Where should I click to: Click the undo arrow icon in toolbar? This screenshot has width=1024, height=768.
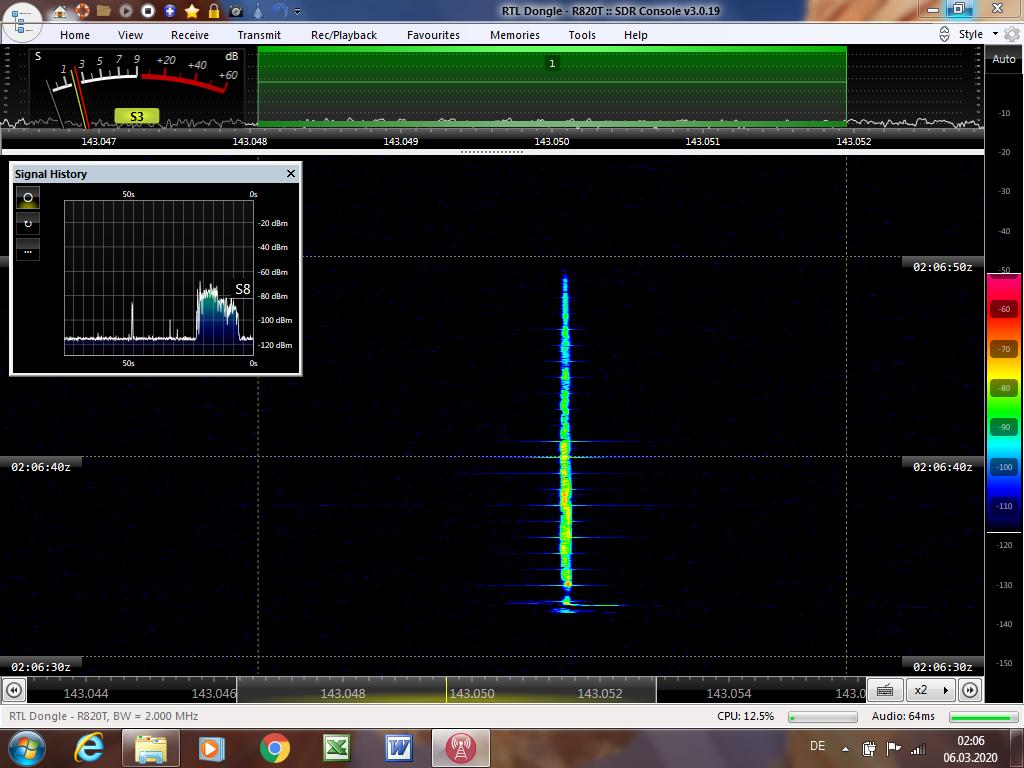click(280, 10)
